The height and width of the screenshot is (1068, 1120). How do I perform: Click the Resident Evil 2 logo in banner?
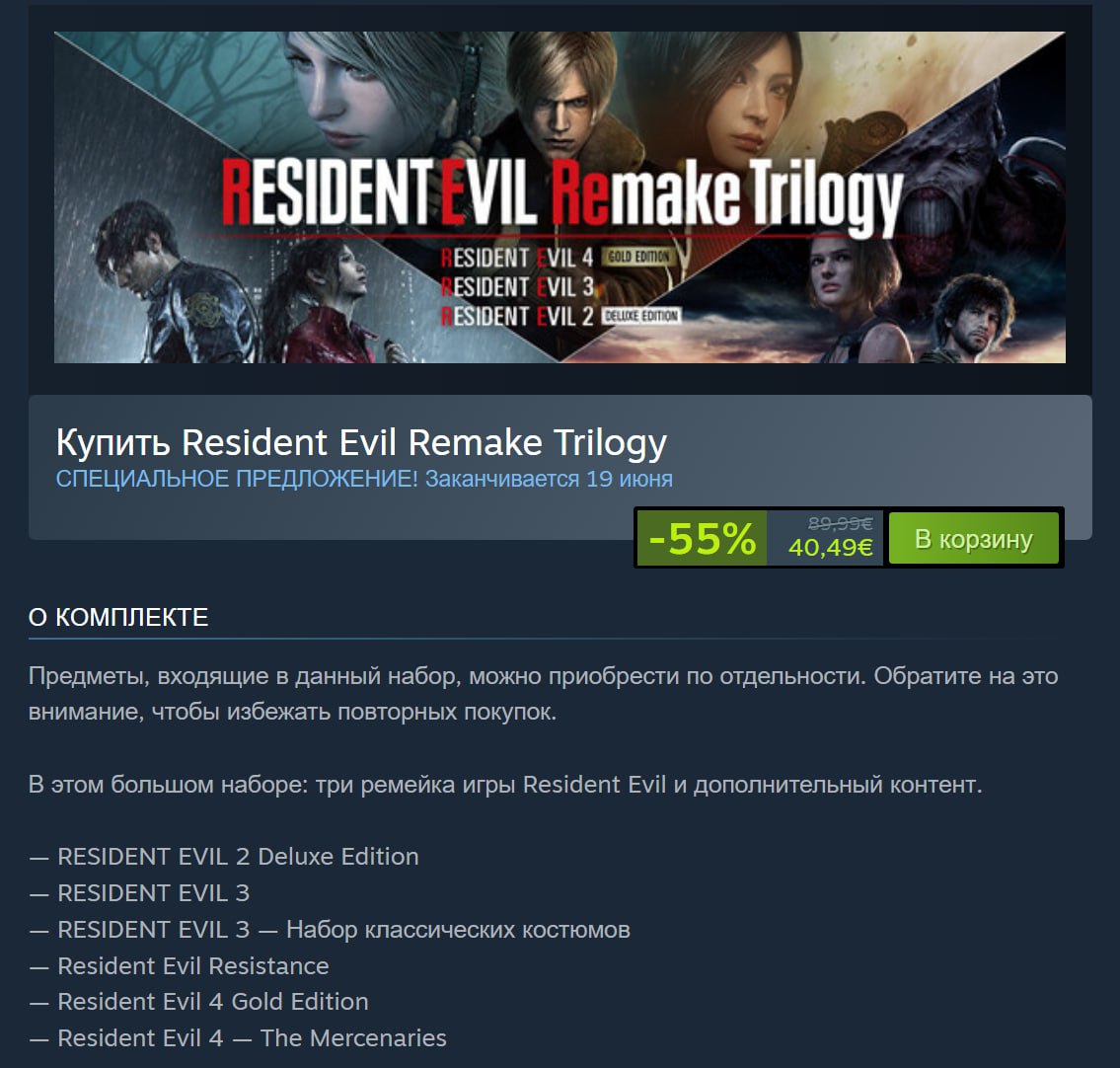pos(517,316)
